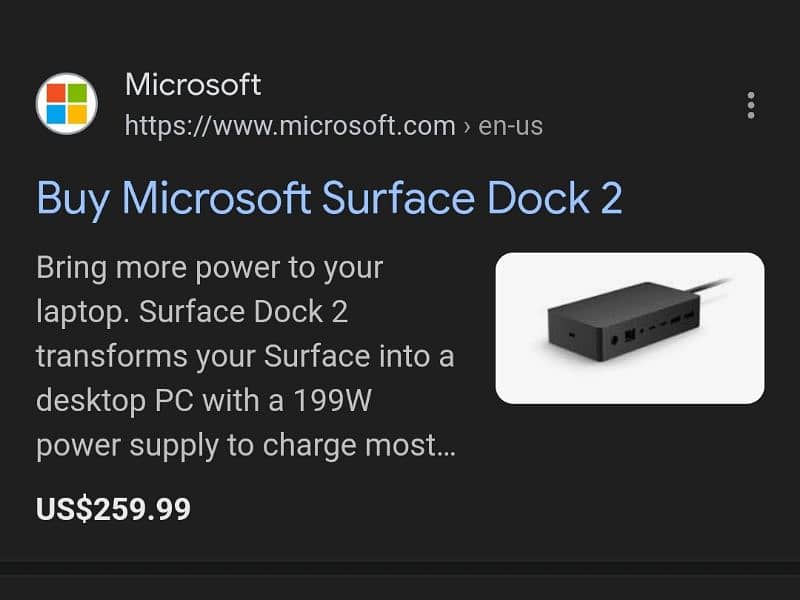Expand the truncated snippet ellipsis after 'most'
Viewport: 800px width, 600px height.
pyautogui.click(x=446, y=445)
